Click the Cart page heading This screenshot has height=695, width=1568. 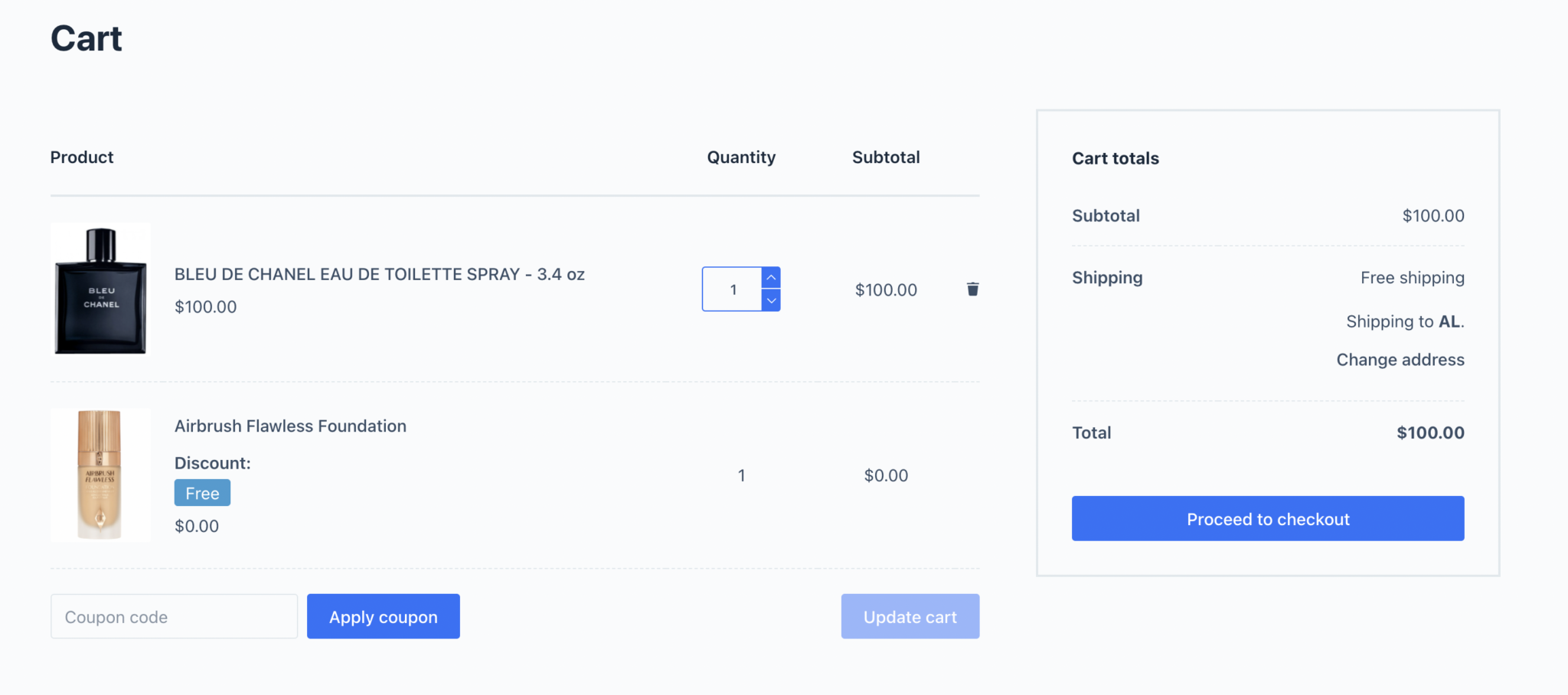point(87,38)
